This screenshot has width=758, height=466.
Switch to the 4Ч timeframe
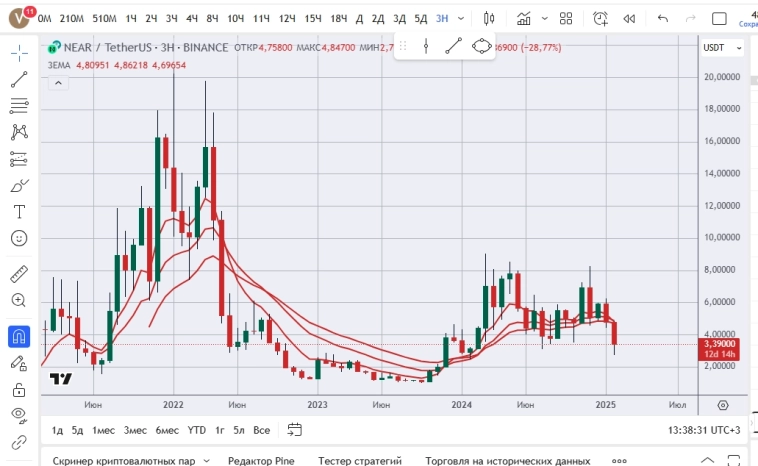click(192, 18)
